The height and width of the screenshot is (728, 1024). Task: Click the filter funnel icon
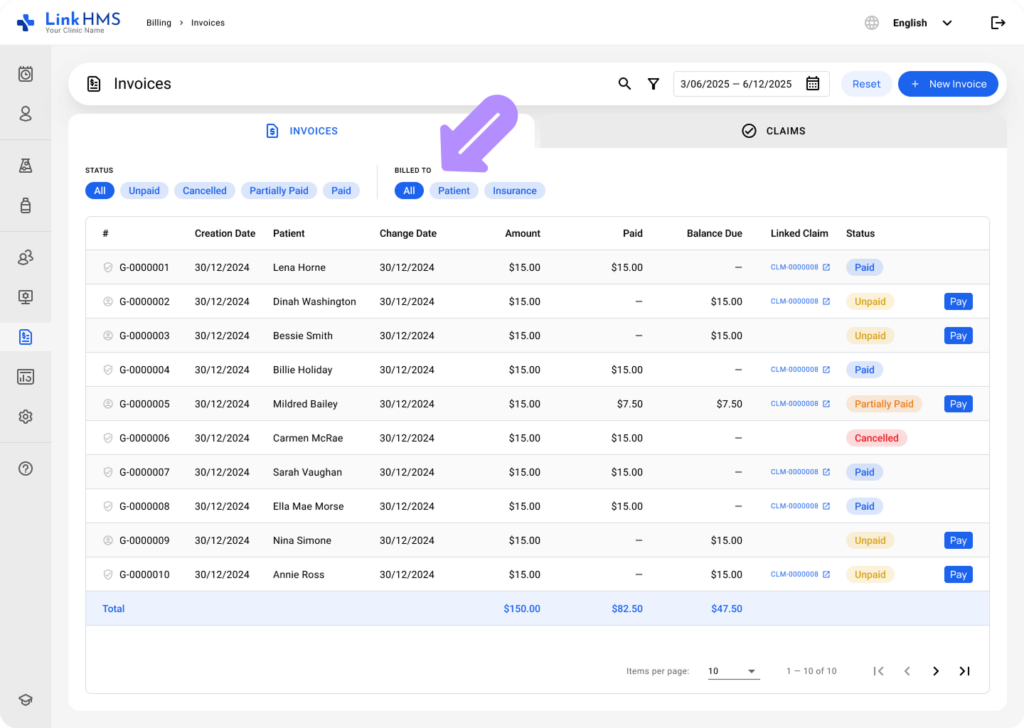[x=653, y=84]
